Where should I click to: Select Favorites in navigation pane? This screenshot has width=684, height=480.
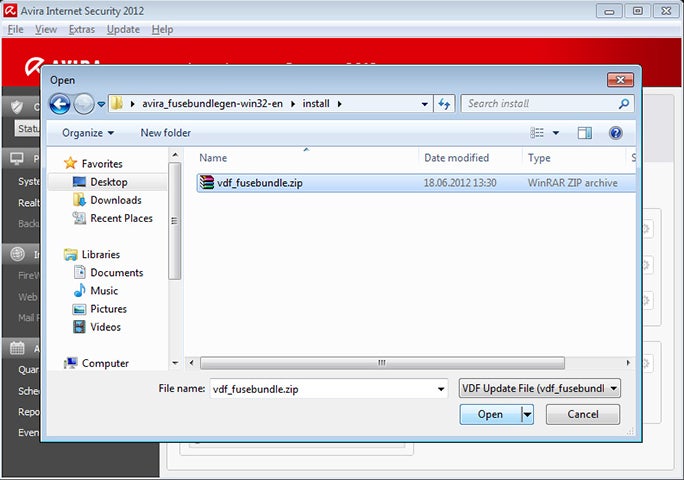[x=102, y=164]
